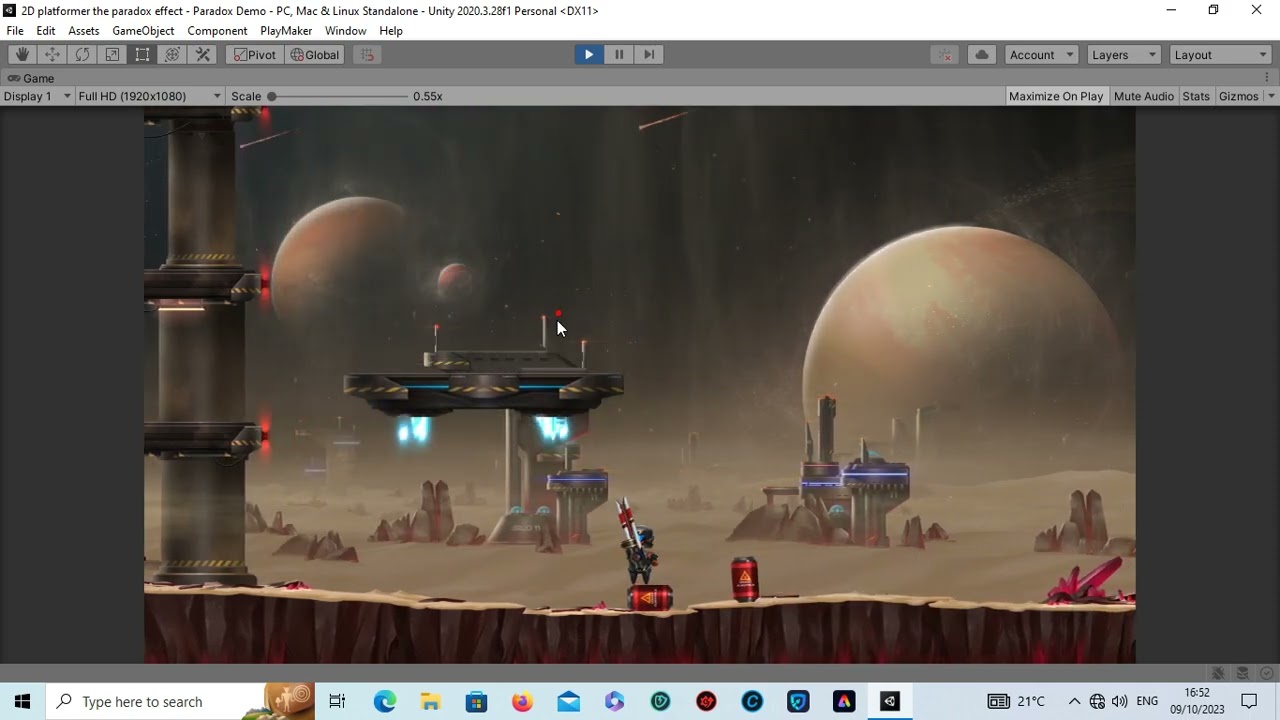Open the Windows Start menu
This screenshot has height=720, width=1280.
[x=23, y=701]
